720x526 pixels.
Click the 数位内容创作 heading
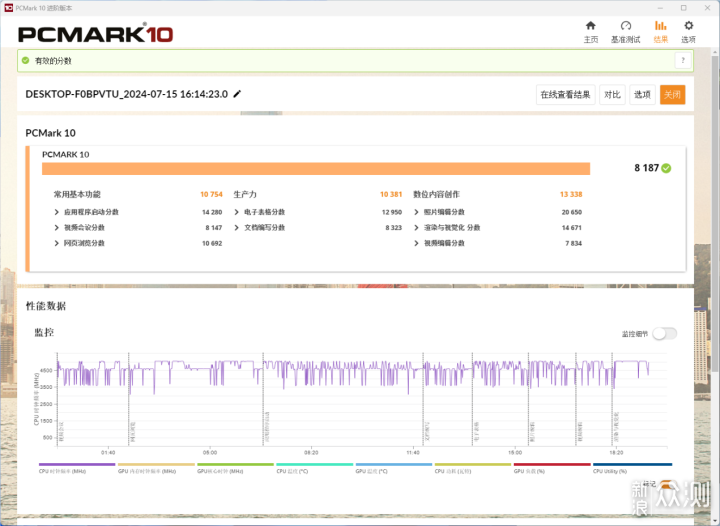[436, 195]
